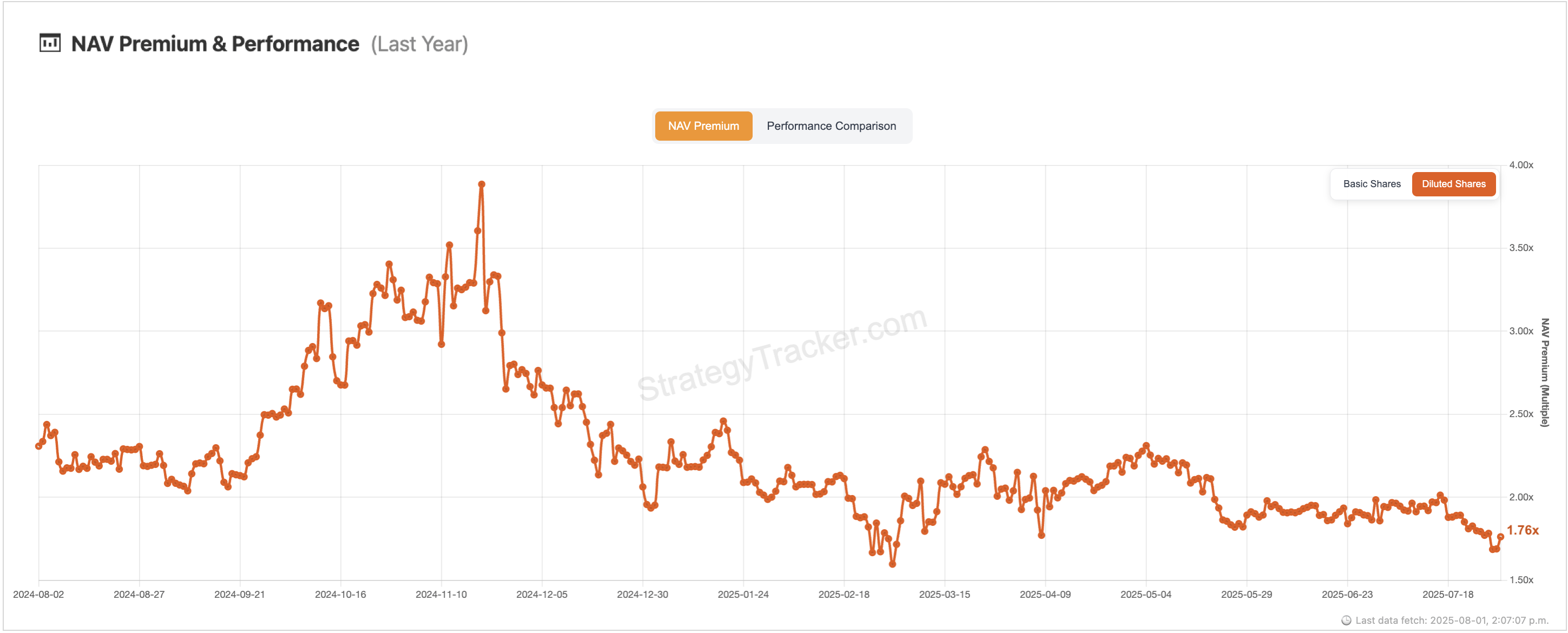Click the highlighted NAV Premium button
The width and height of the screenshot is (1568, 633).
pos(703,126)
